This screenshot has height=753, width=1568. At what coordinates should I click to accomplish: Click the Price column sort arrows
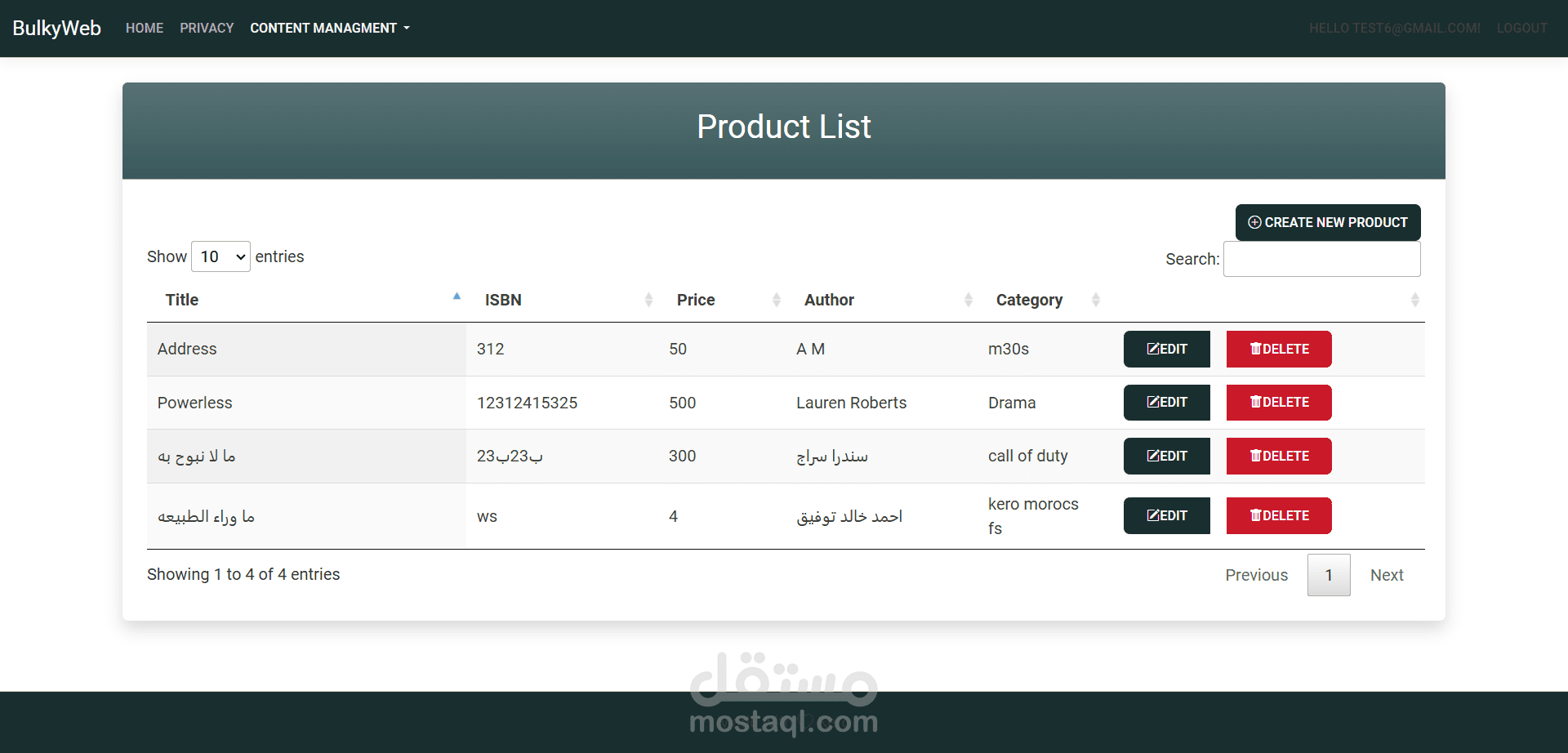pyautogui.click(x=776, y=300)
